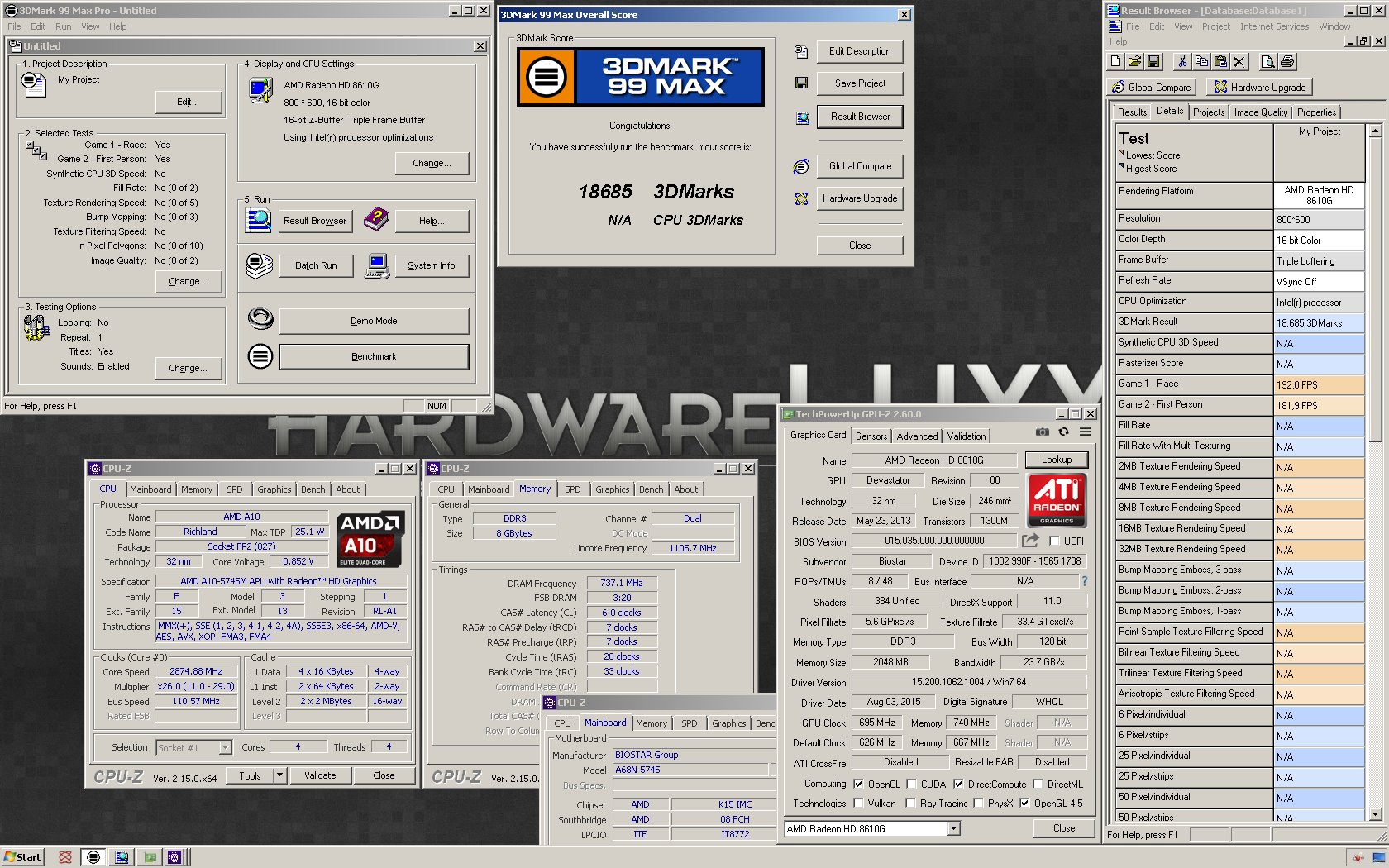
Task: Click Hardware Upgrade icon in score dialog
Action: pos(800,198)
